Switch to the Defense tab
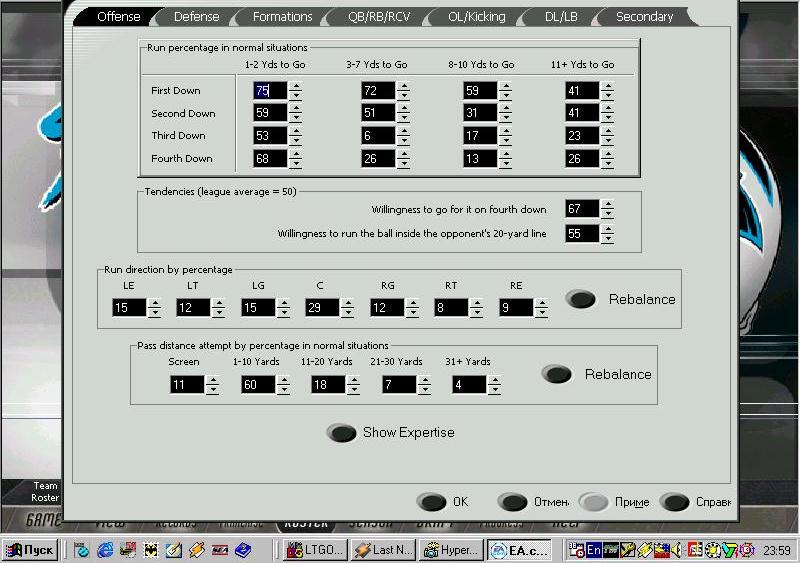 pyautogui.click(x=195, y=17)
